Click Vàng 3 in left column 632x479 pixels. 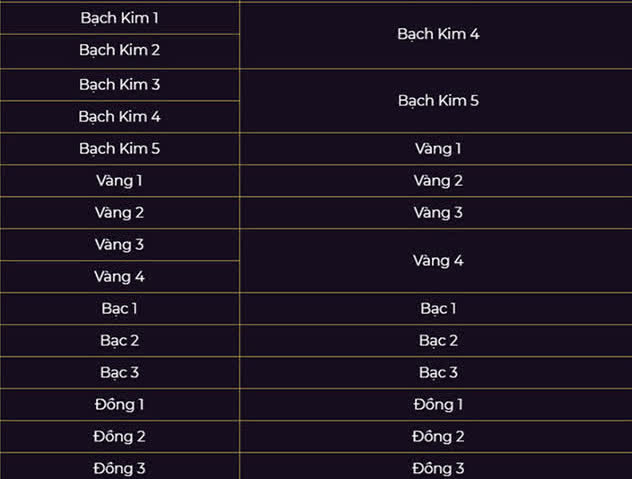coord(119,245)
